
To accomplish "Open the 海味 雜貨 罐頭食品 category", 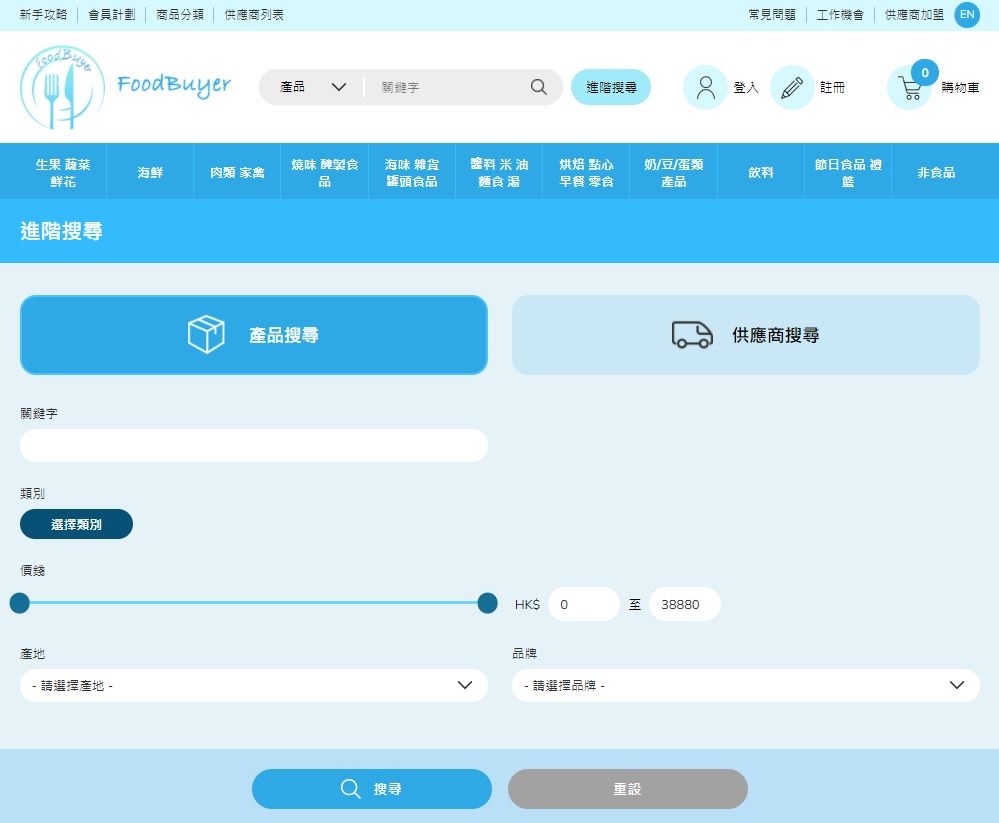I will [x=412, y=172].
